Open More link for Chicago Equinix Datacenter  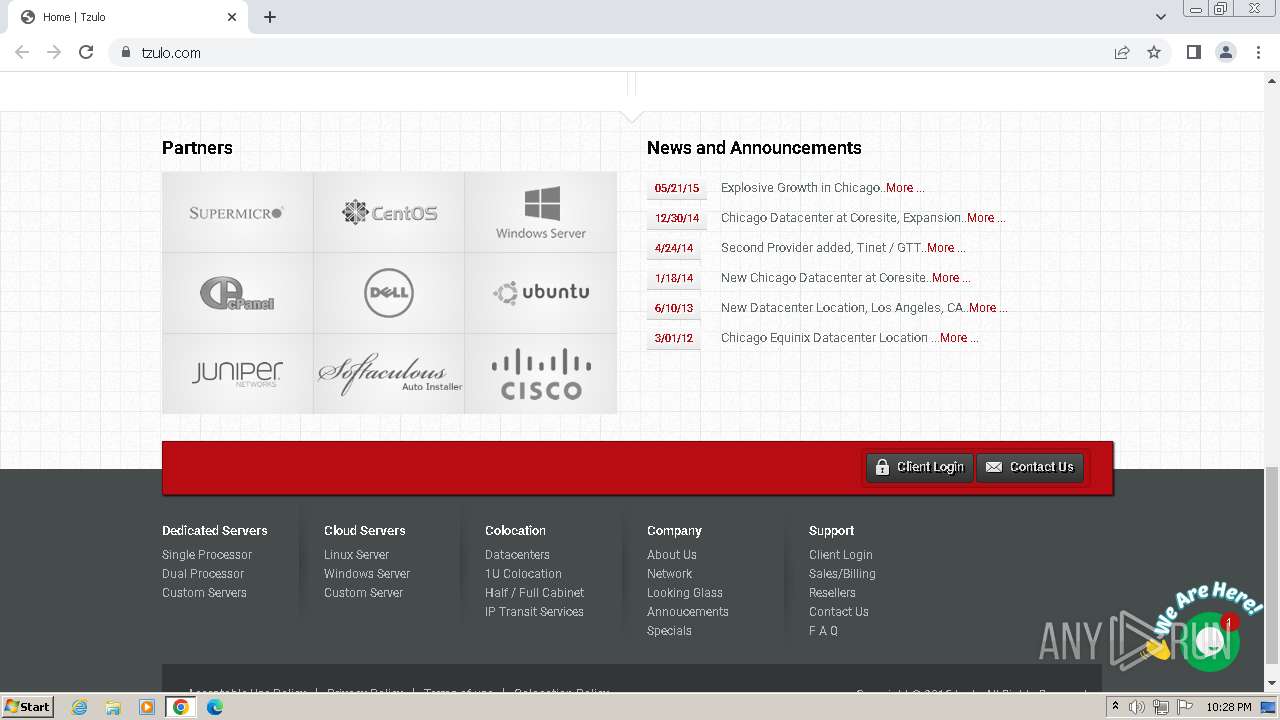(958, 338)
